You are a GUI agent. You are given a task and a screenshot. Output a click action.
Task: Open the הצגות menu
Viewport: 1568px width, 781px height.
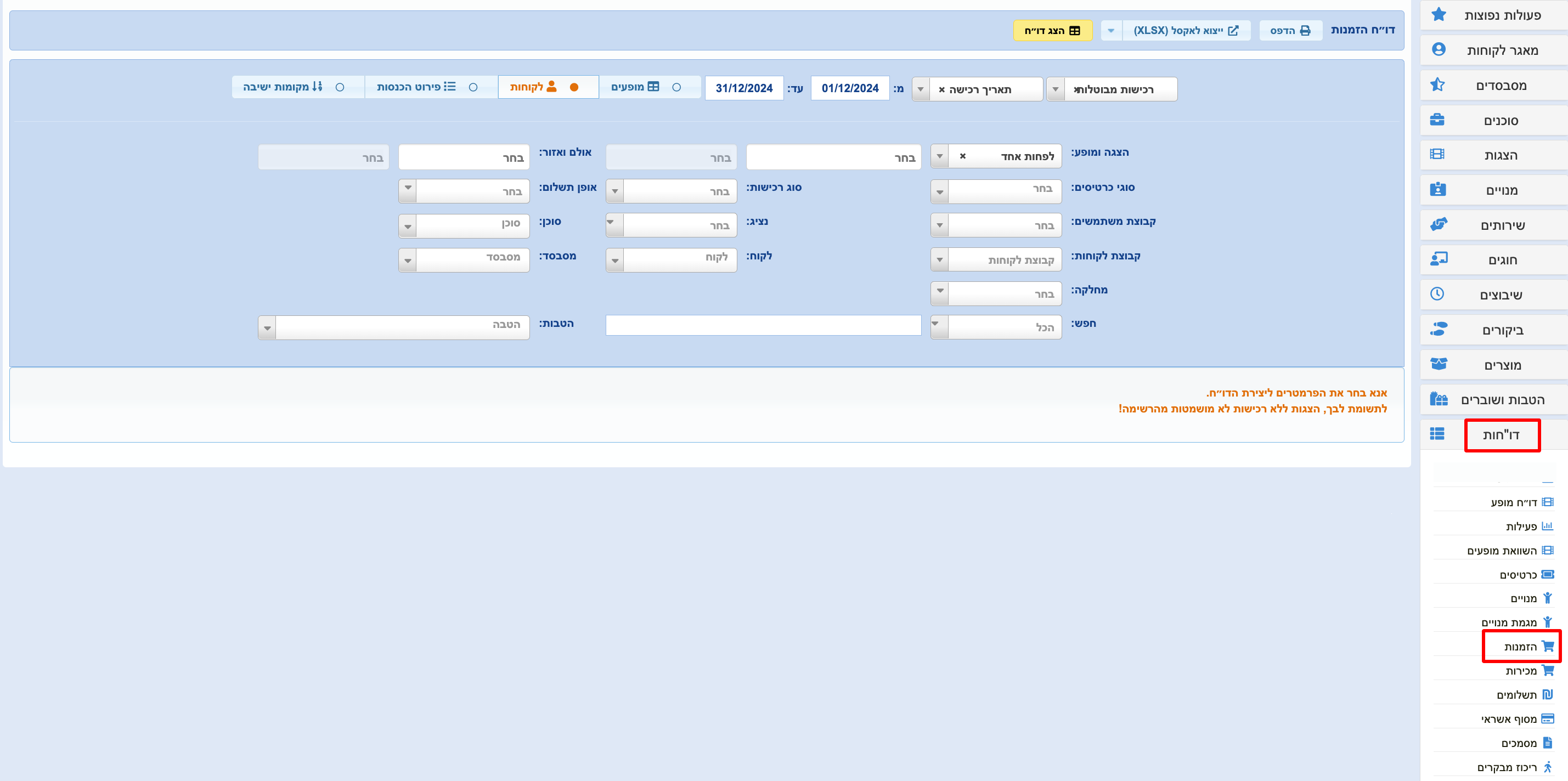tap(1494, 155)
